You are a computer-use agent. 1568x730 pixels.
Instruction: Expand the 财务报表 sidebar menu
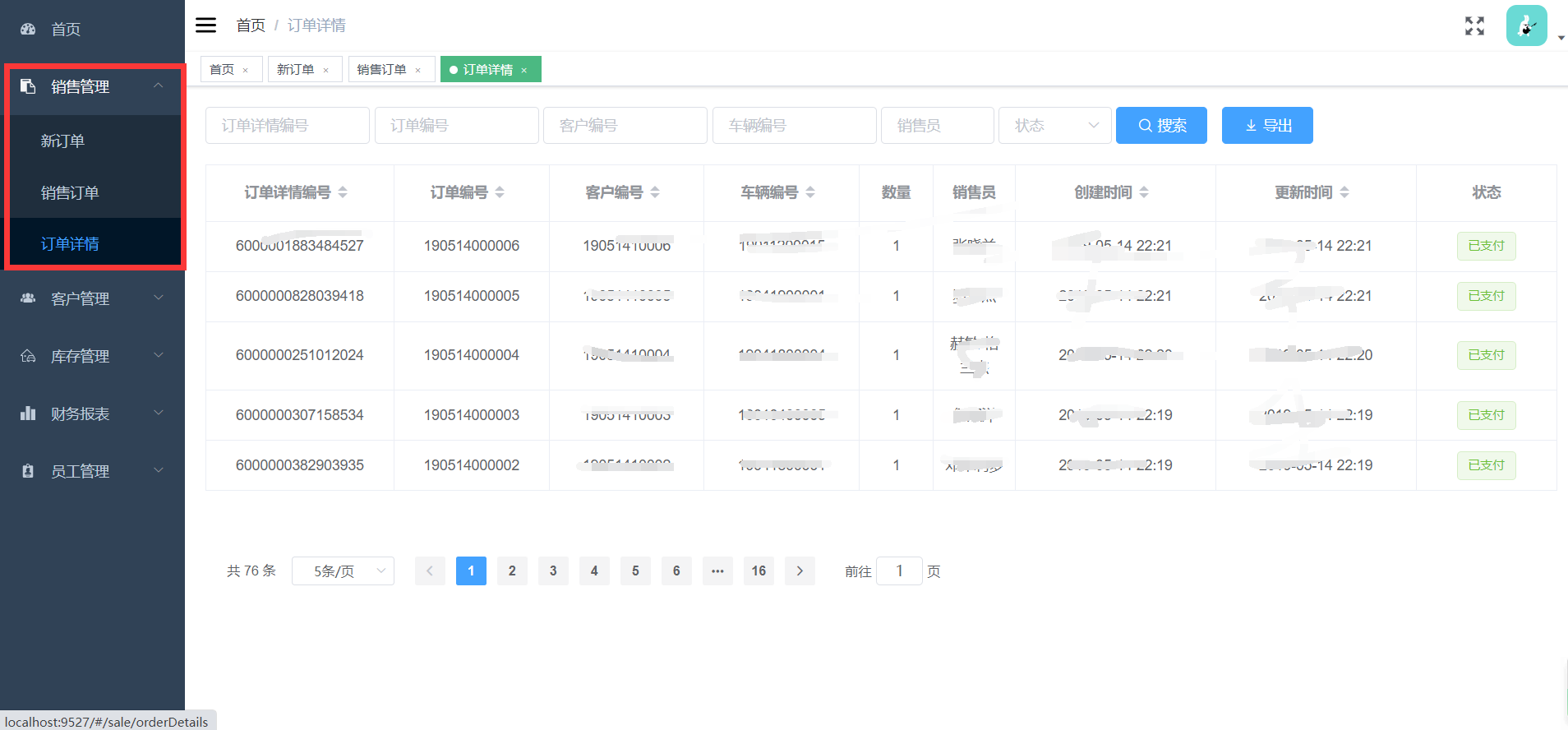click(92, 414)
